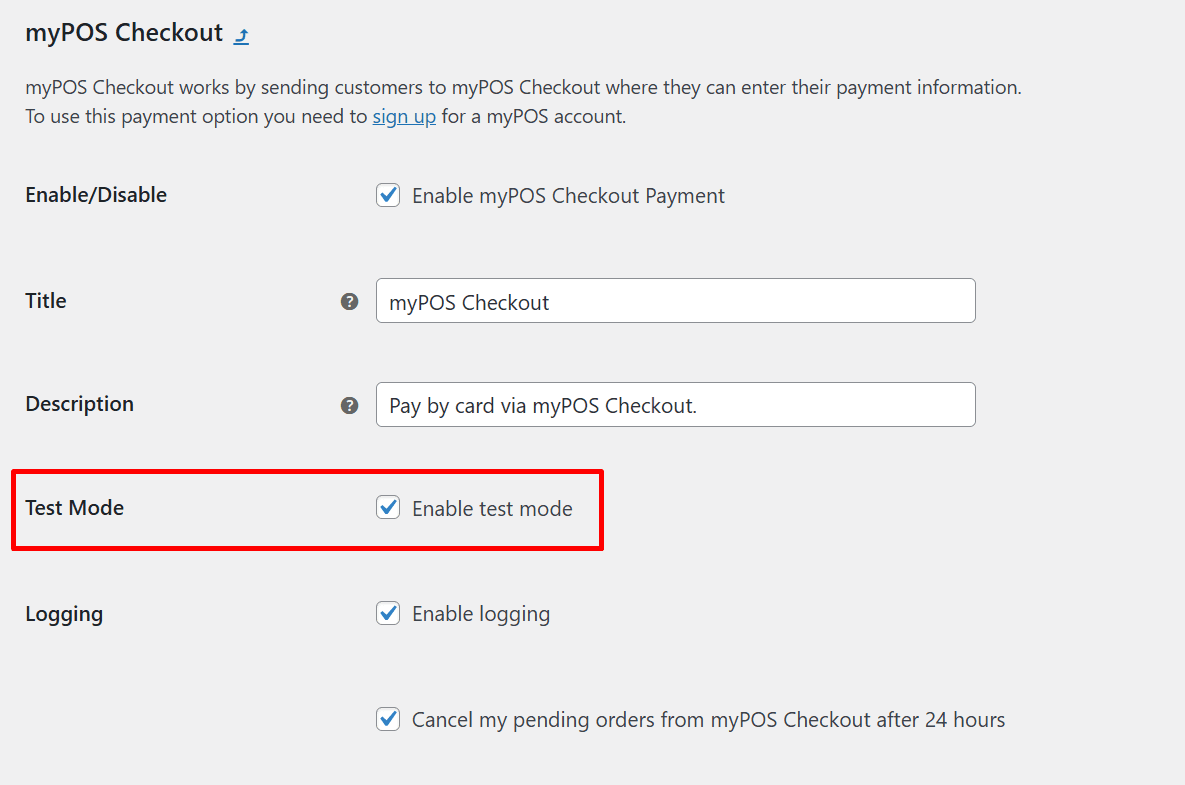The width and height of the screenshot is (1185, 785).
Task: Click the "Enable test mode" label text
Action: (x=492, y=509)
